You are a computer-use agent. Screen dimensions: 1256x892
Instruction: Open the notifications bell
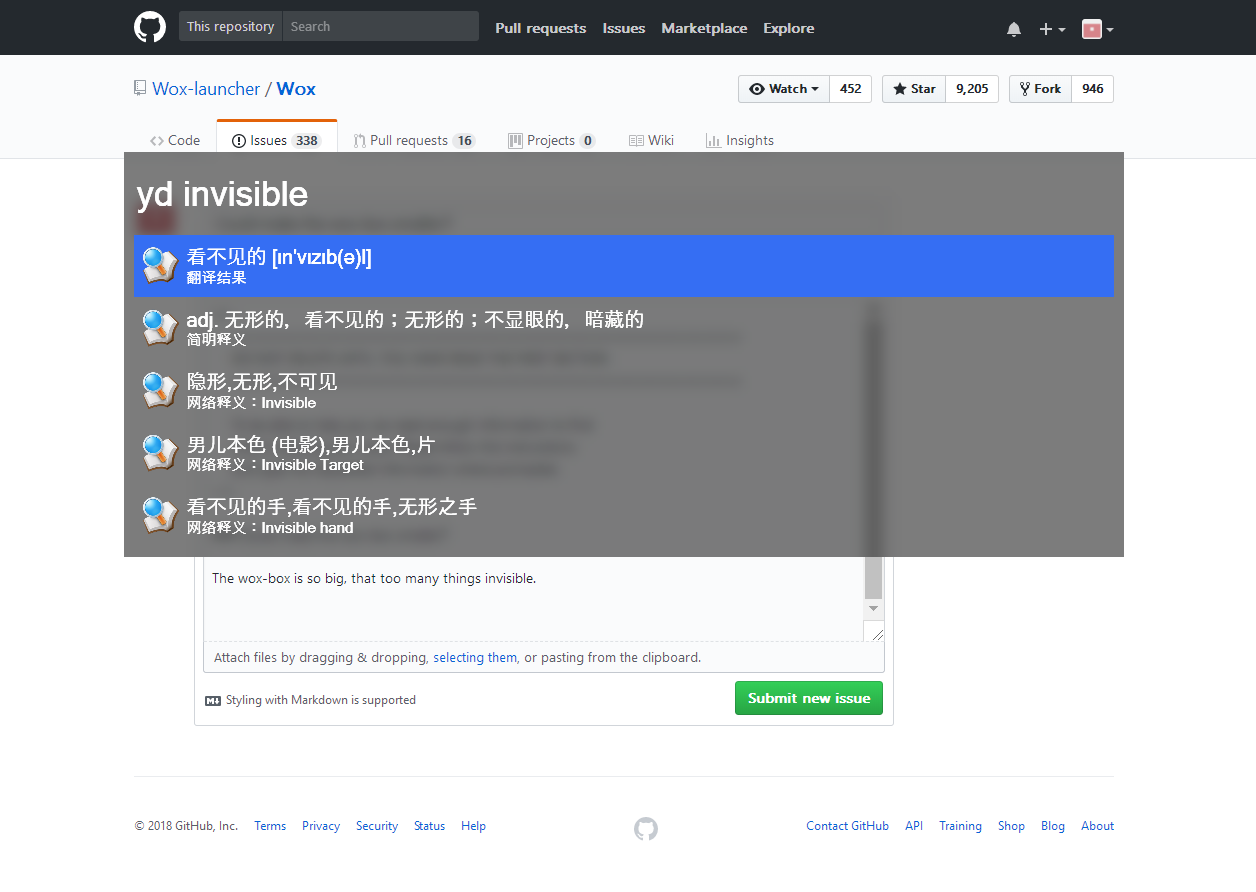click(1014, 29)
